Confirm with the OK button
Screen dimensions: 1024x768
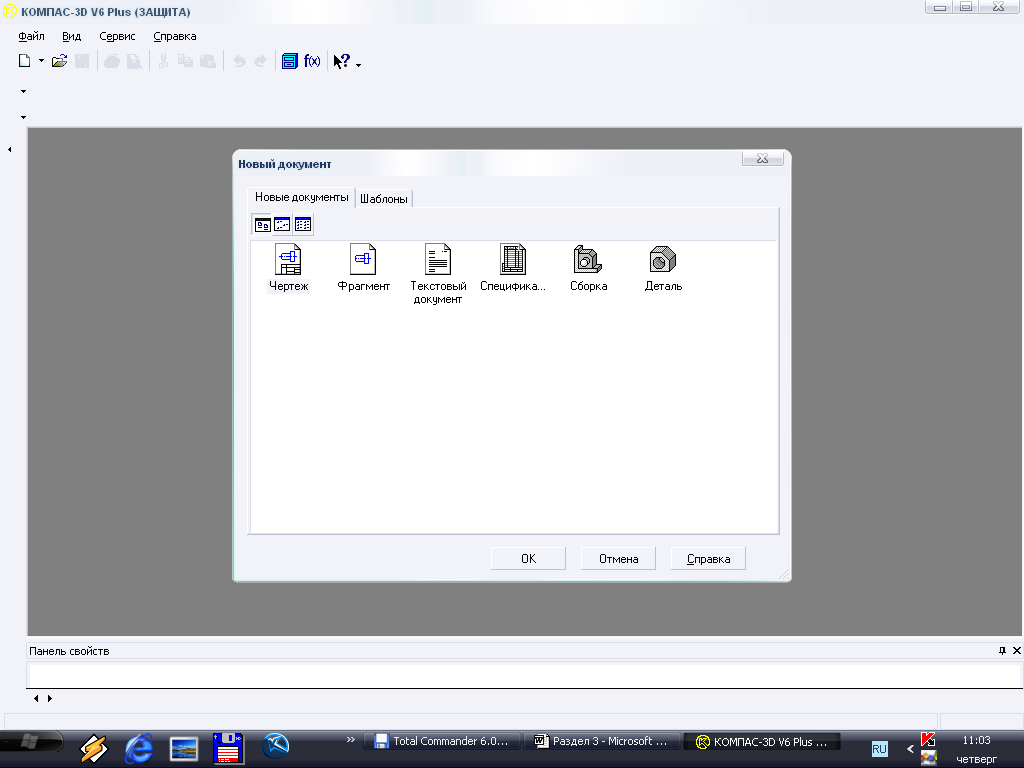point(528,559)
